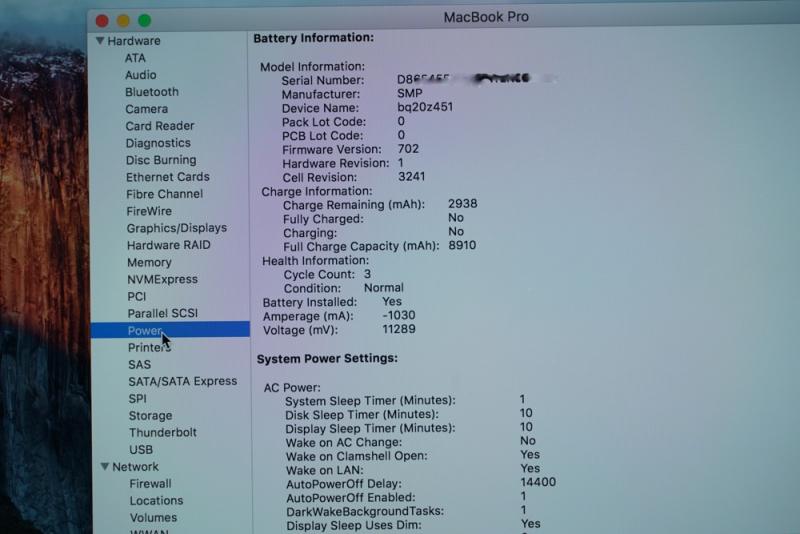Select Volumes under Network

click(x=153, y=518)
